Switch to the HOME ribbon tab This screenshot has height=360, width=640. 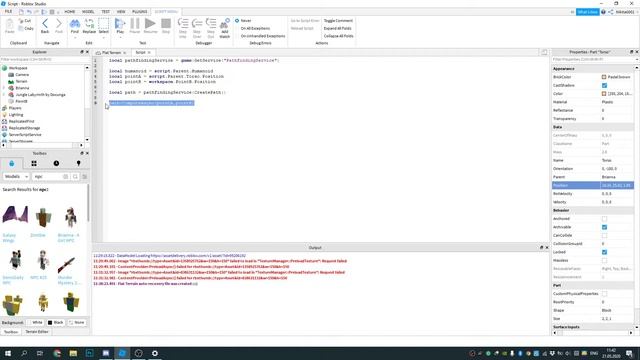(70, 12)
